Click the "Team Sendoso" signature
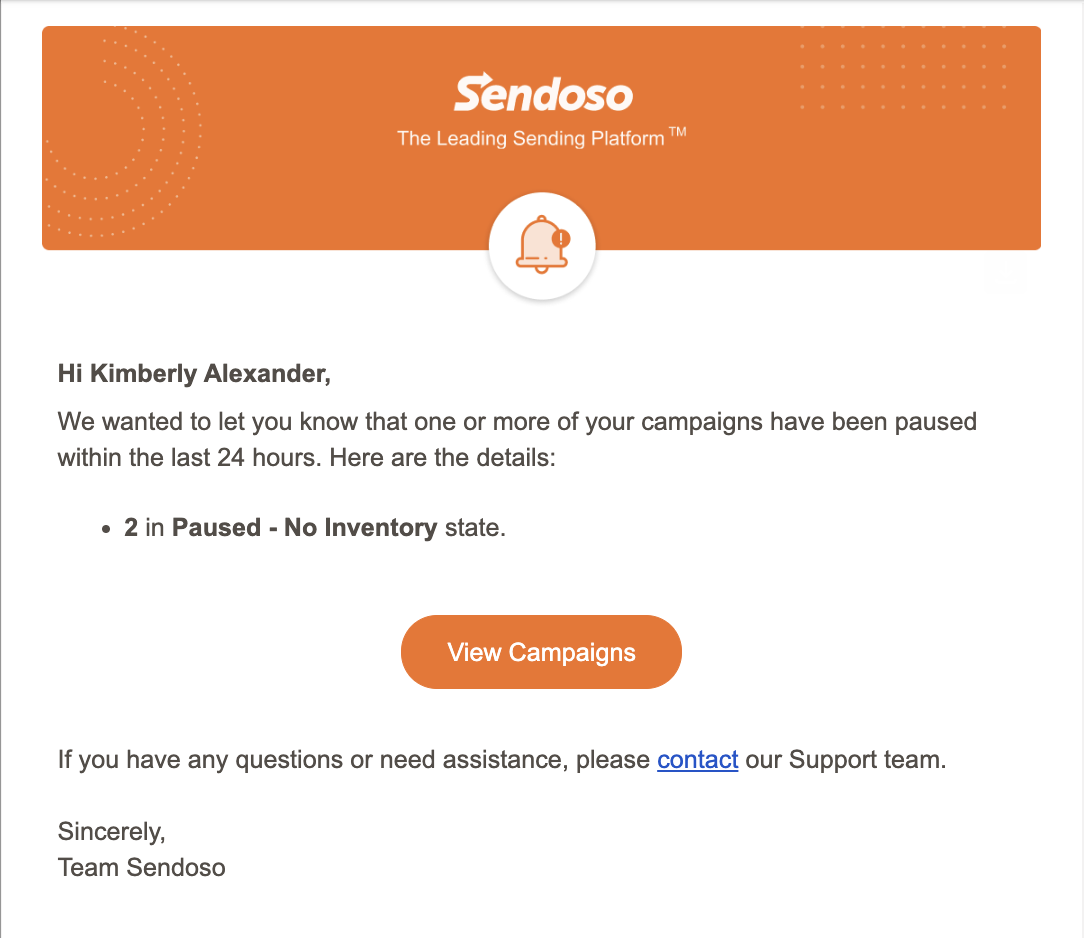Screen dimensions: 1084x938 [x=142, y=867]
